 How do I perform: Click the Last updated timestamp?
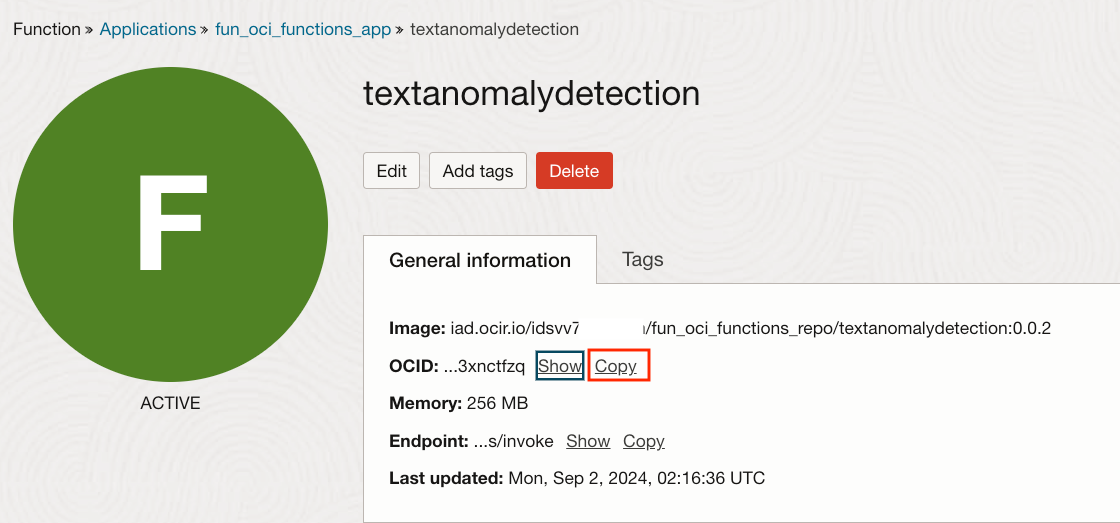coord(636,478)
